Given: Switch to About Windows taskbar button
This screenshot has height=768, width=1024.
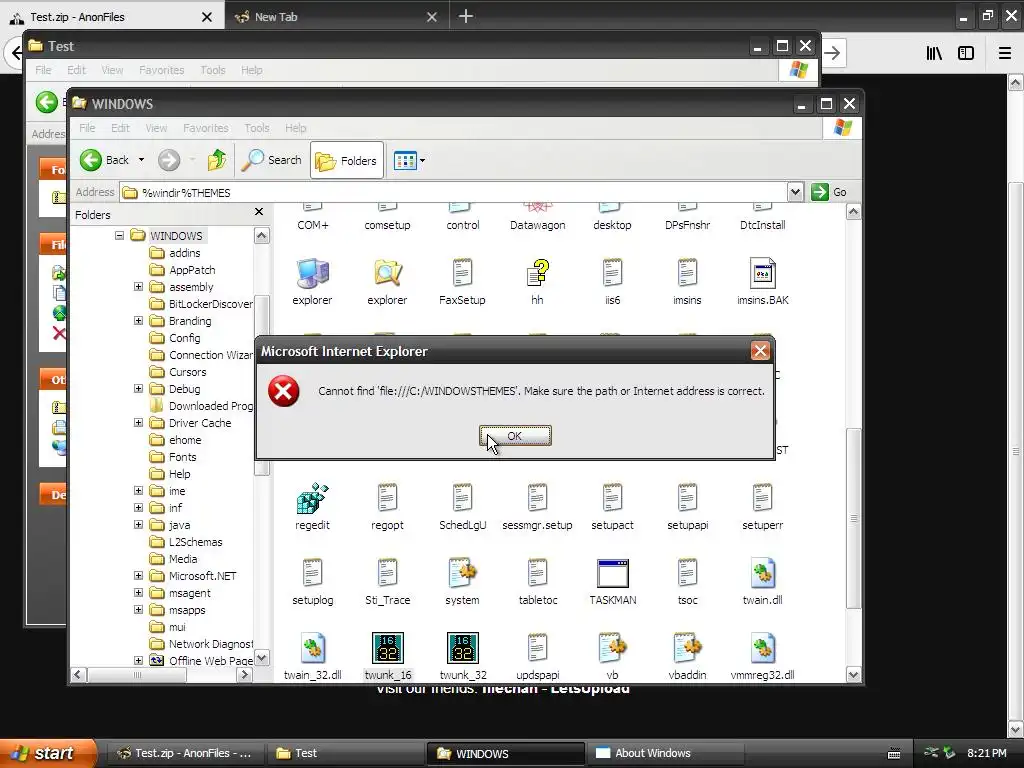Looking at the screenshot, I should pos(666,753).
